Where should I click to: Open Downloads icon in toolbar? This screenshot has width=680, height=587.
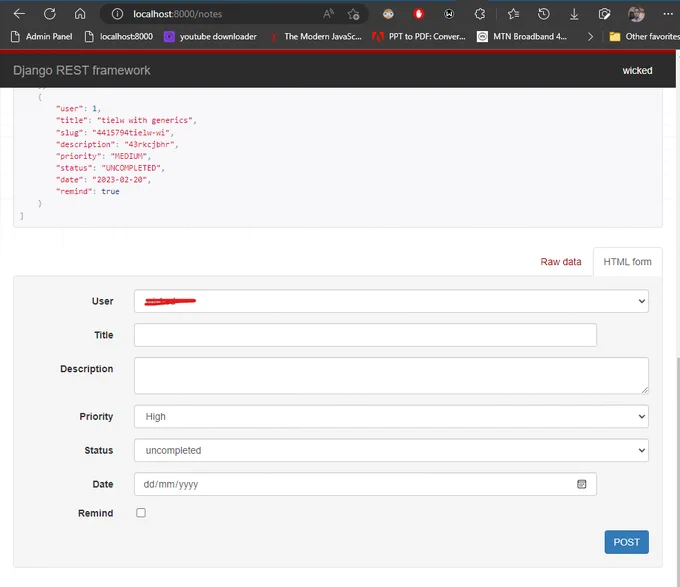(574, 14)
